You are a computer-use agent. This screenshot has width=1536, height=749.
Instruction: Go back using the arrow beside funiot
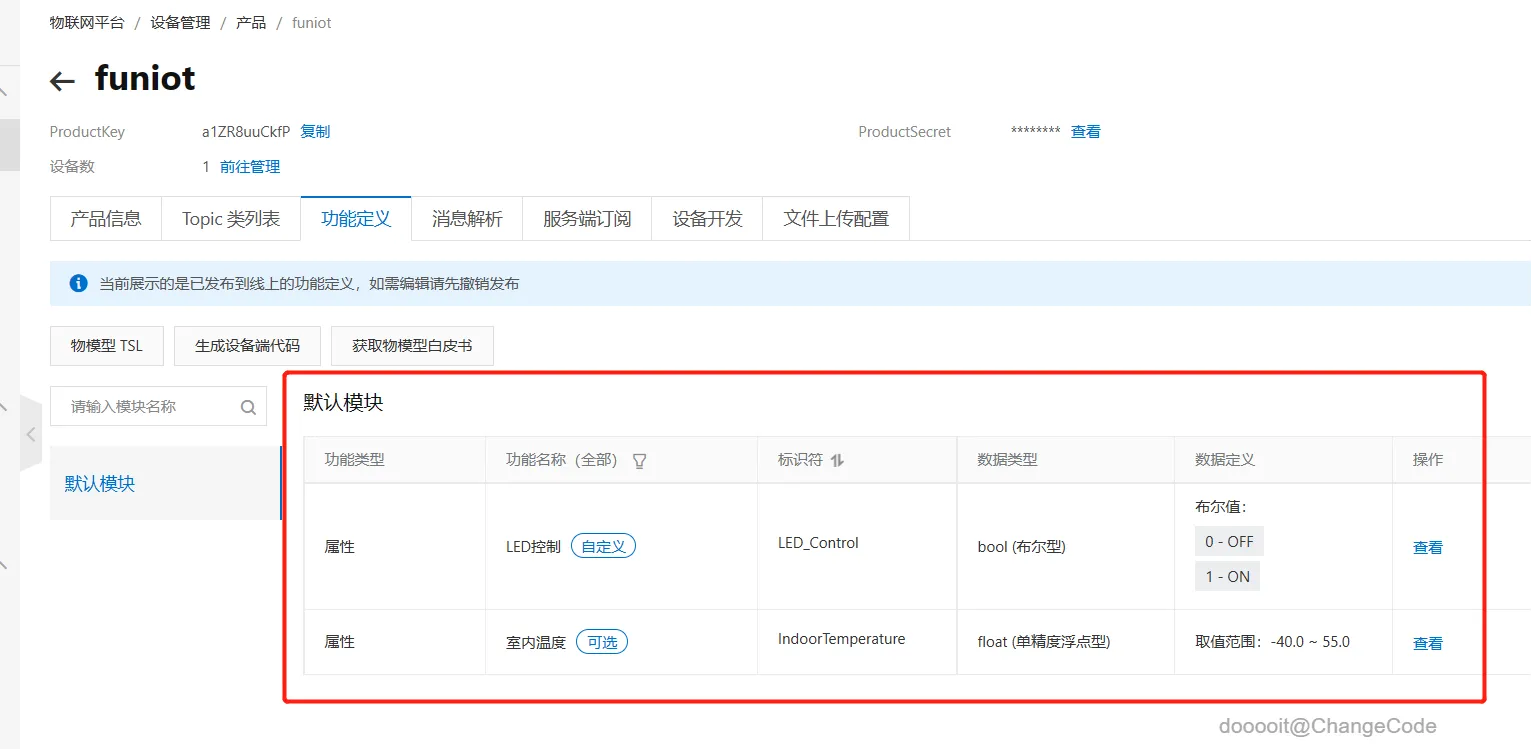62,81
